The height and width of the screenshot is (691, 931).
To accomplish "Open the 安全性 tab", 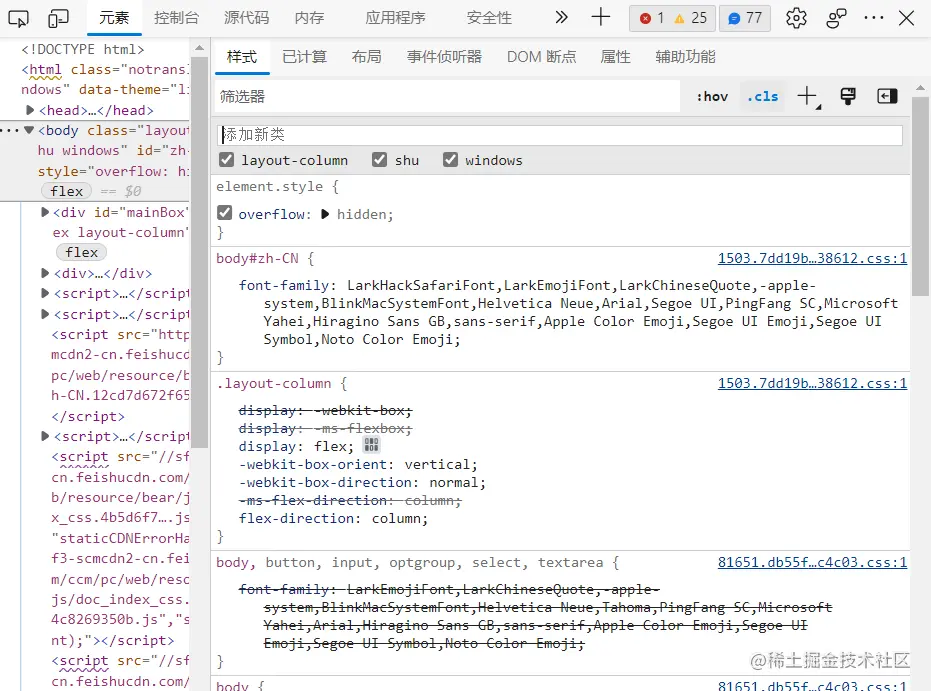I will (x=489, y=18).
